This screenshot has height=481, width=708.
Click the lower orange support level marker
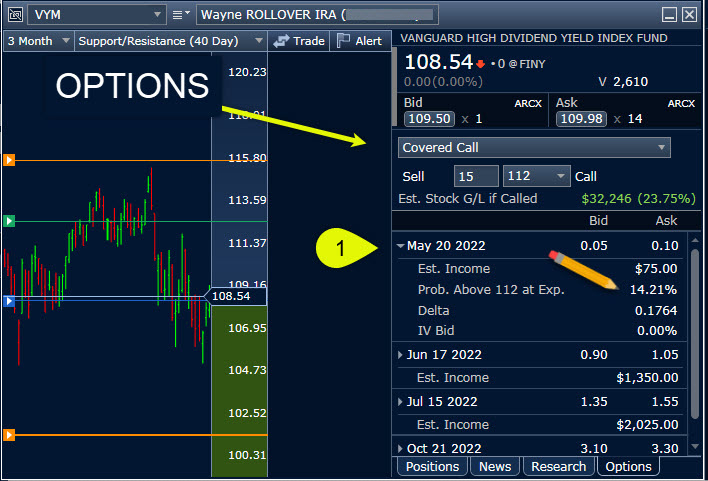tap(9, 435)
